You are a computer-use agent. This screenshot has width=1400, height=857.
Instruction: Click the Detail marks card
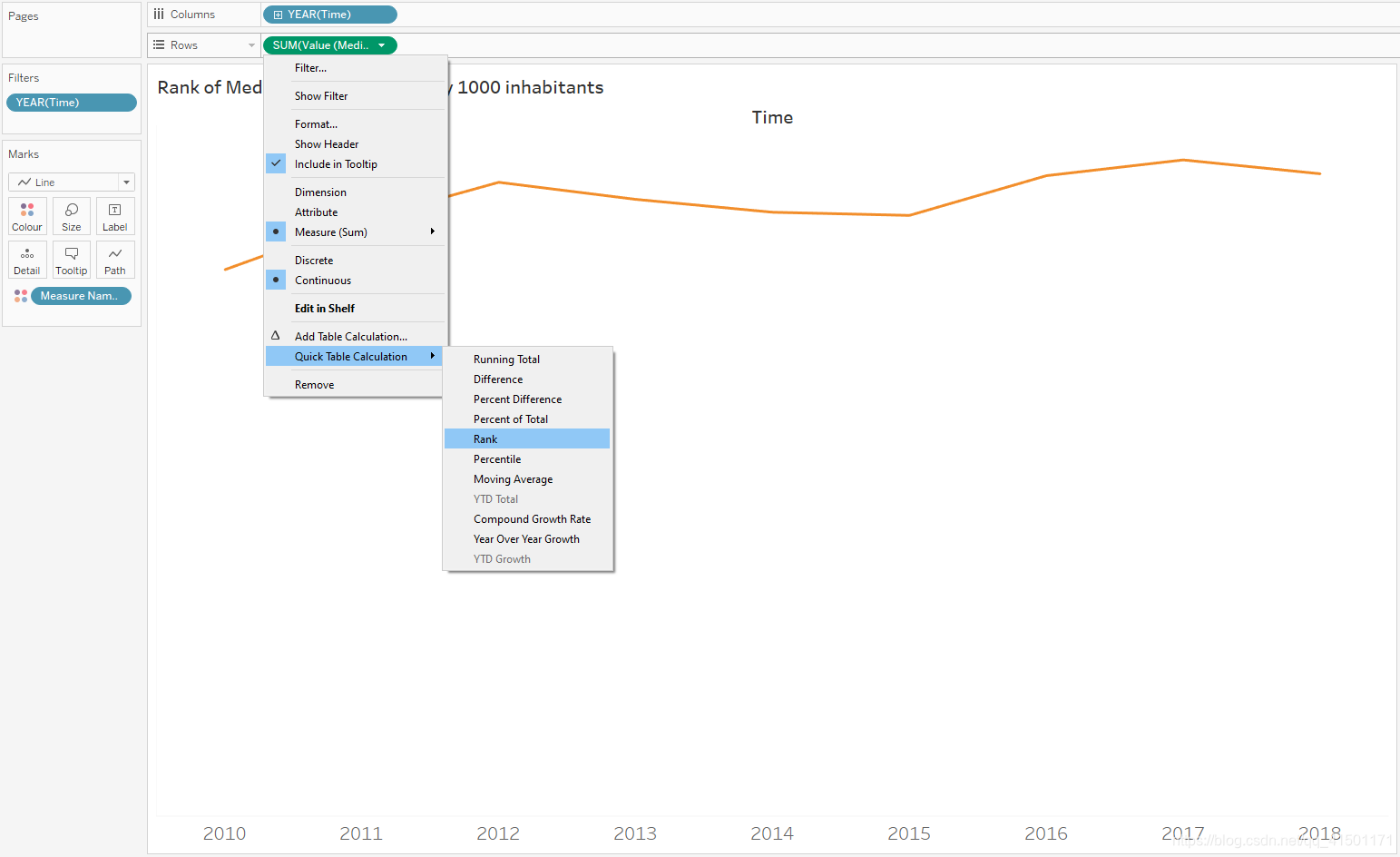coord(27,261)
